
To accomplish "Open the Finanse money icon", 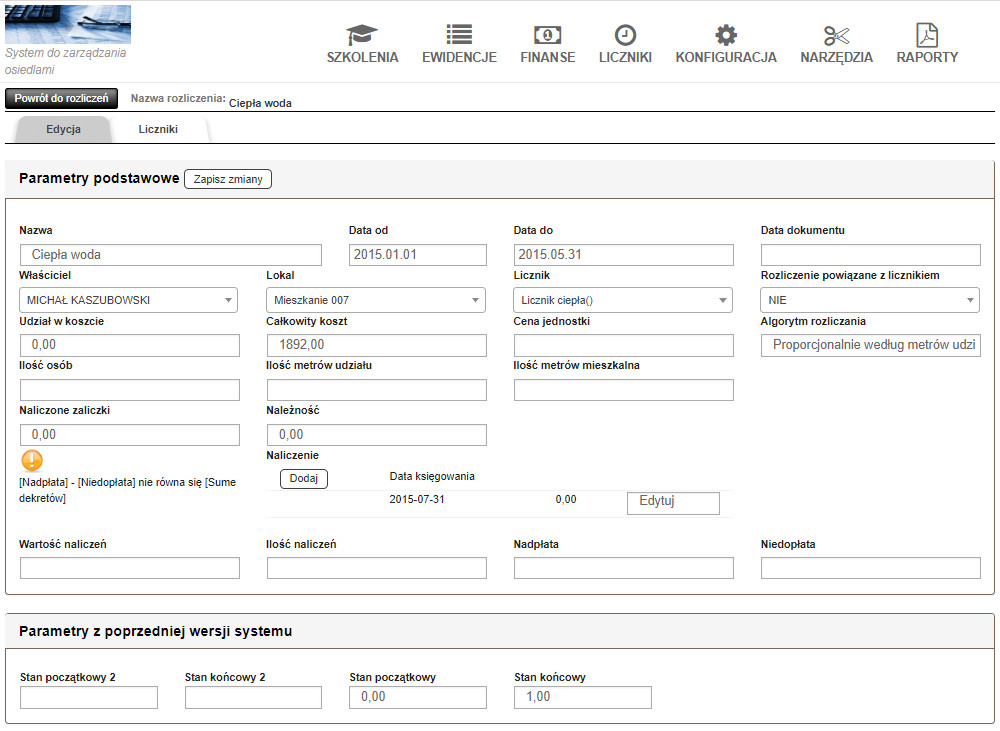I will (x=547, y=34).
